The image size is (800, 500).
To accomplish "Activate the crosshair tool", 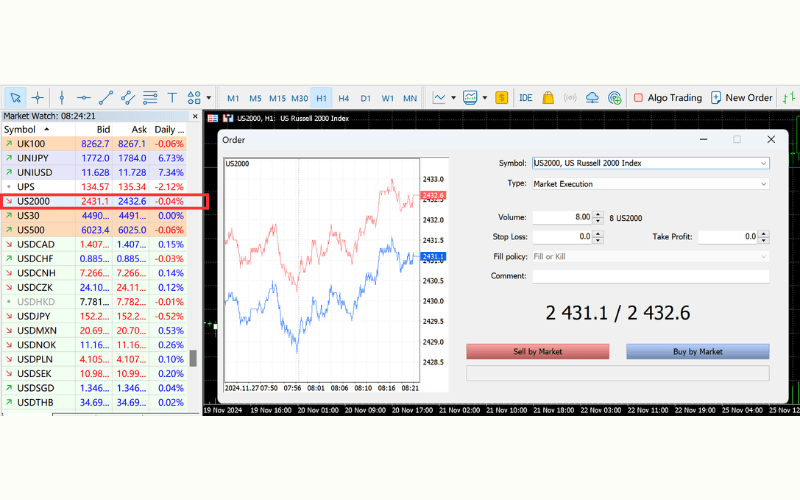I will click(x=38, y=97).
